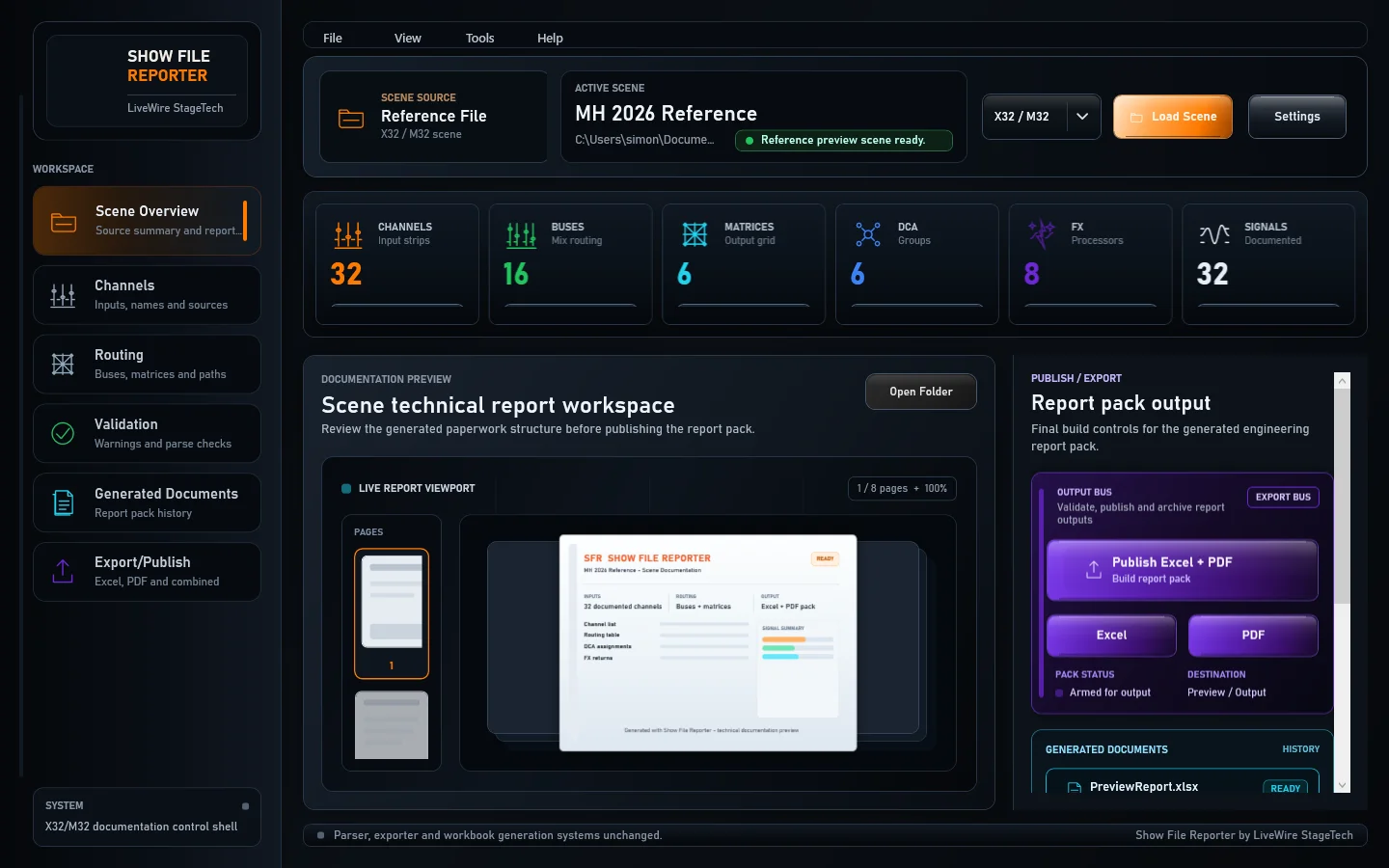Export using the Excel button

point(1112,636)
